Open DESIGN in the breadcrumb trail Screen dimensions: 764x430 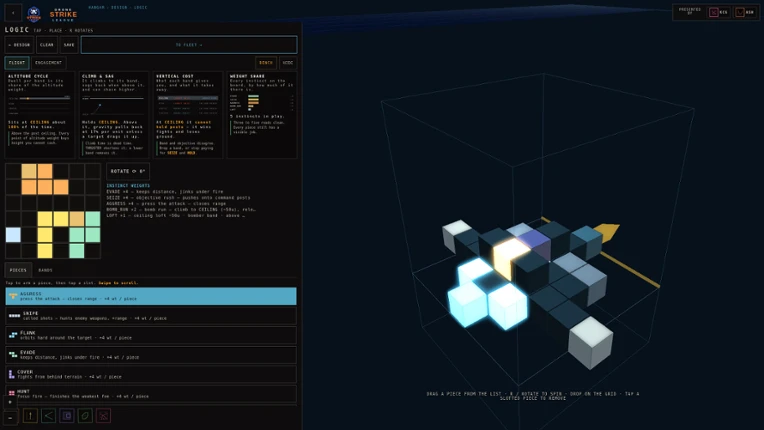pos(119,8)
